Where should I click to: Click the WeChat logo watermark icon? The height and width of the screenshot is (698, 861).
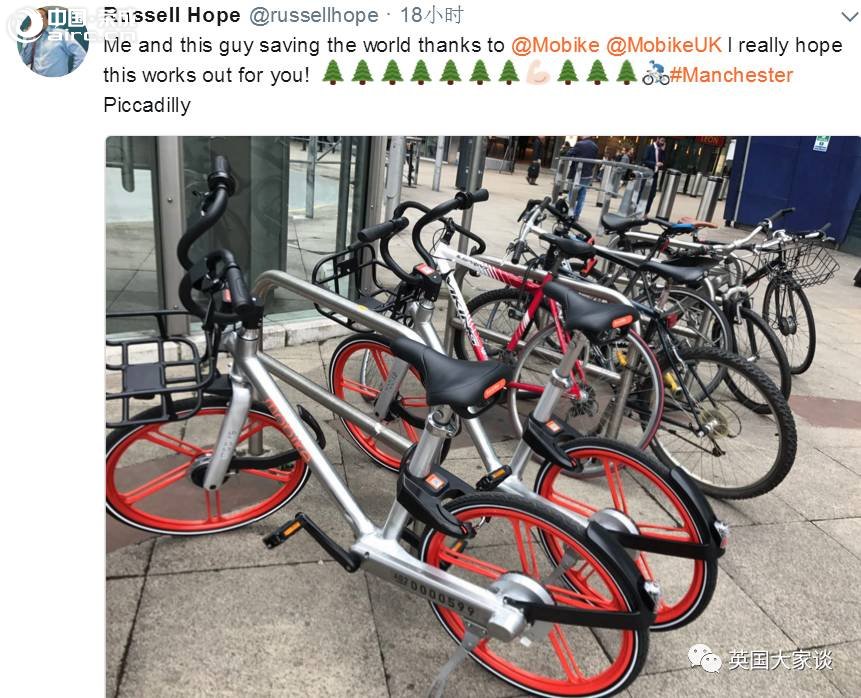[705, 658]
